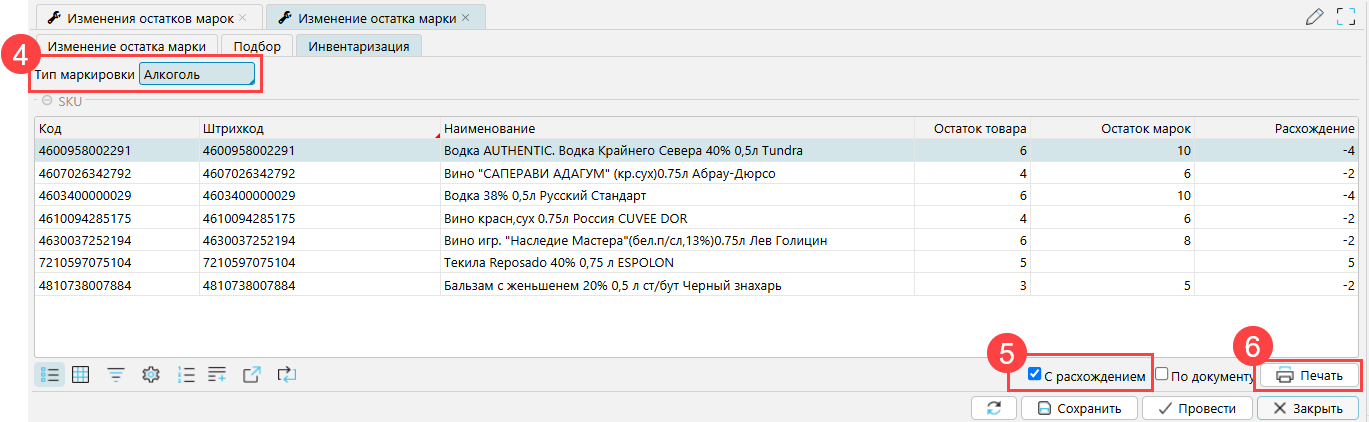Click the pencil edit icon at top right
The image size is (1369, 422).
[1315, 16]
